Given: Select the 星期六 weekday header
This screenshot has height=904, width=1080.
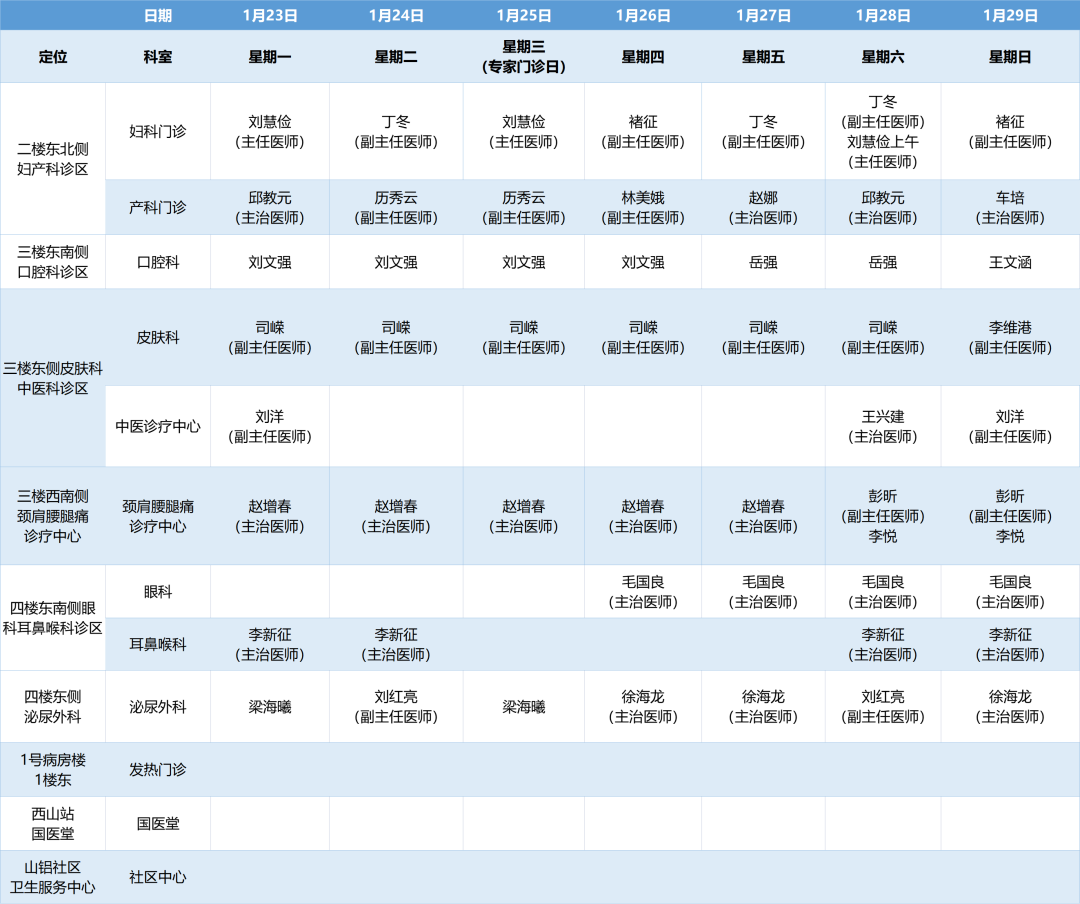Looking at the screenshot, I should coord(883,57).
